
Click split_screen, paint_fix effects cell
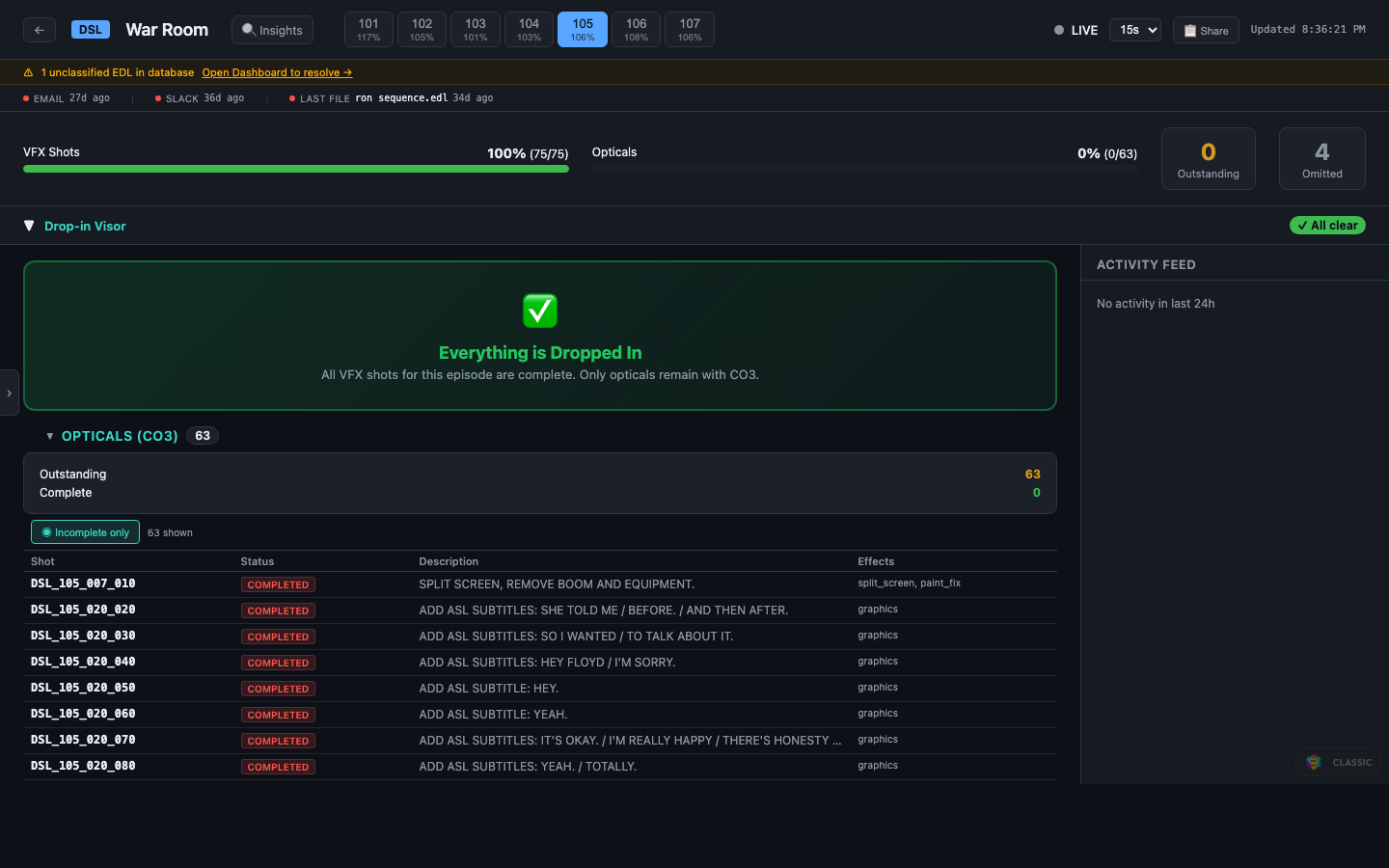pyautogui.click(x=909, y=583)
